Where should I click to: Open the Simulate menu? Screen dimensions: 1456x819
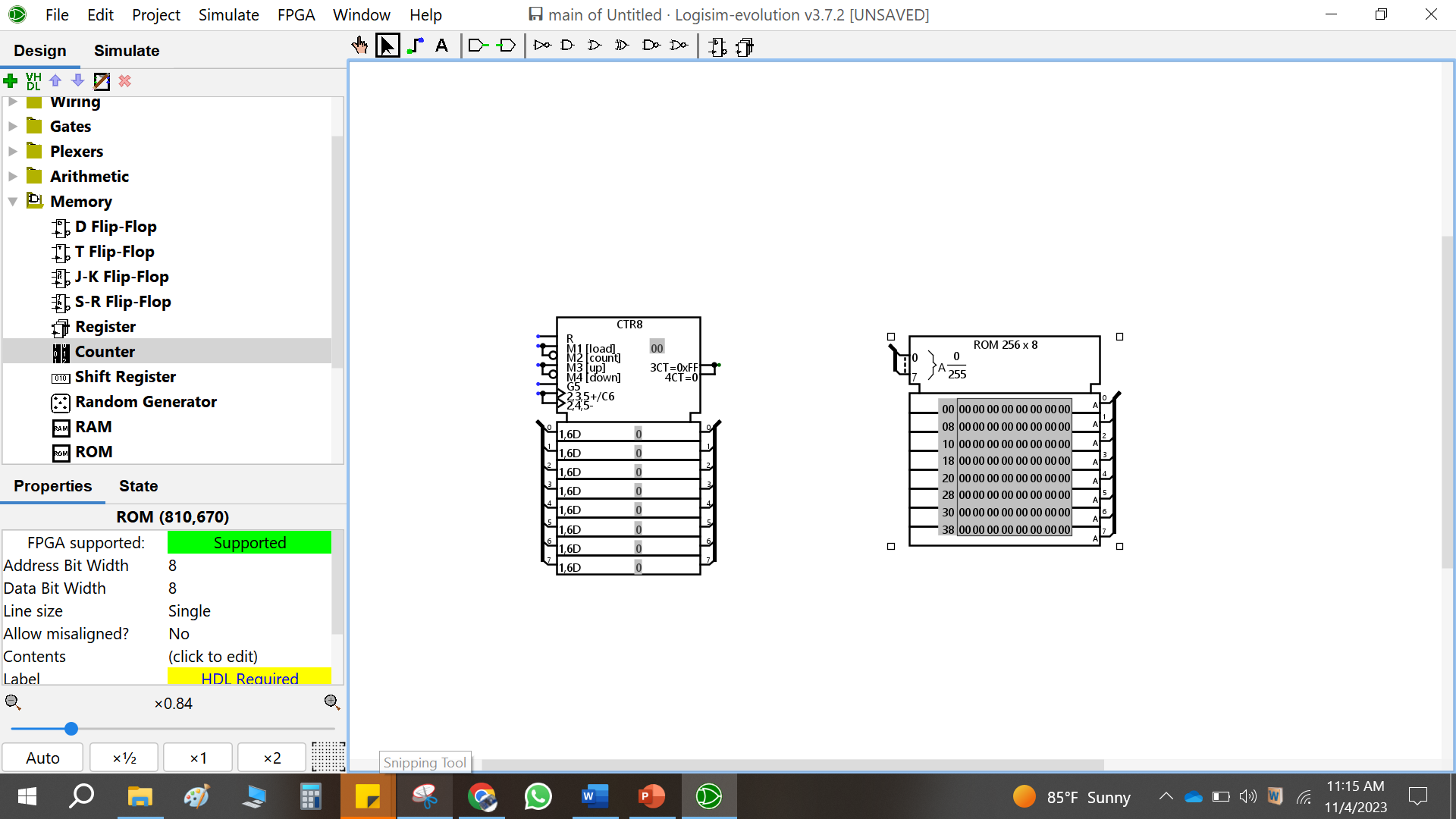pos(228,14)
